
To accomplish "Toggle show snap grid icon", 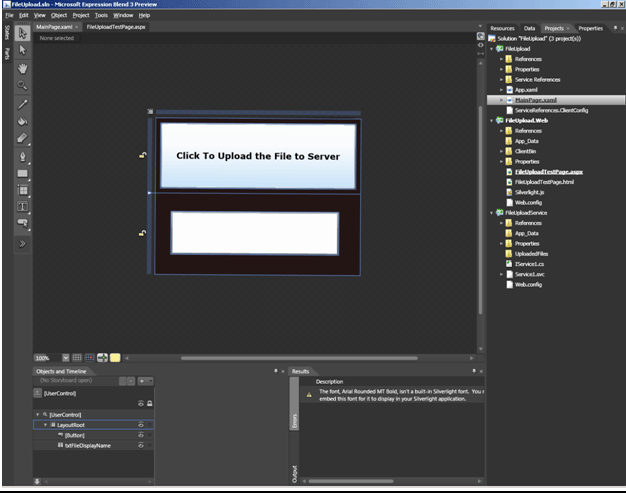I will tap(77, 358).
